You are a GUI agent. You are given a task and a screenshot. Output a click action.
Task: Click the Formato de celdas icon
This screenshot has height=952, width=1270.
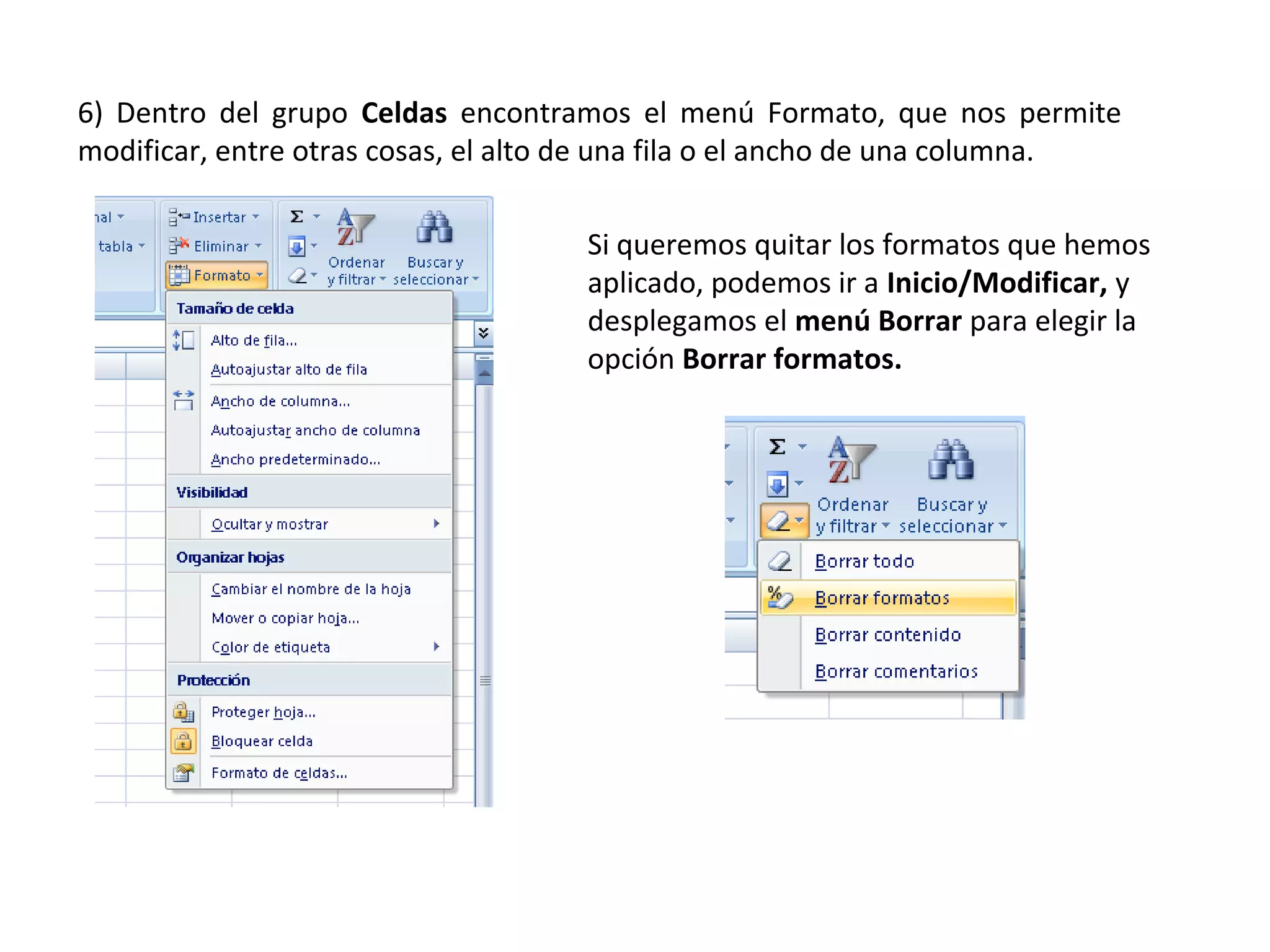(x=184, y=773)
